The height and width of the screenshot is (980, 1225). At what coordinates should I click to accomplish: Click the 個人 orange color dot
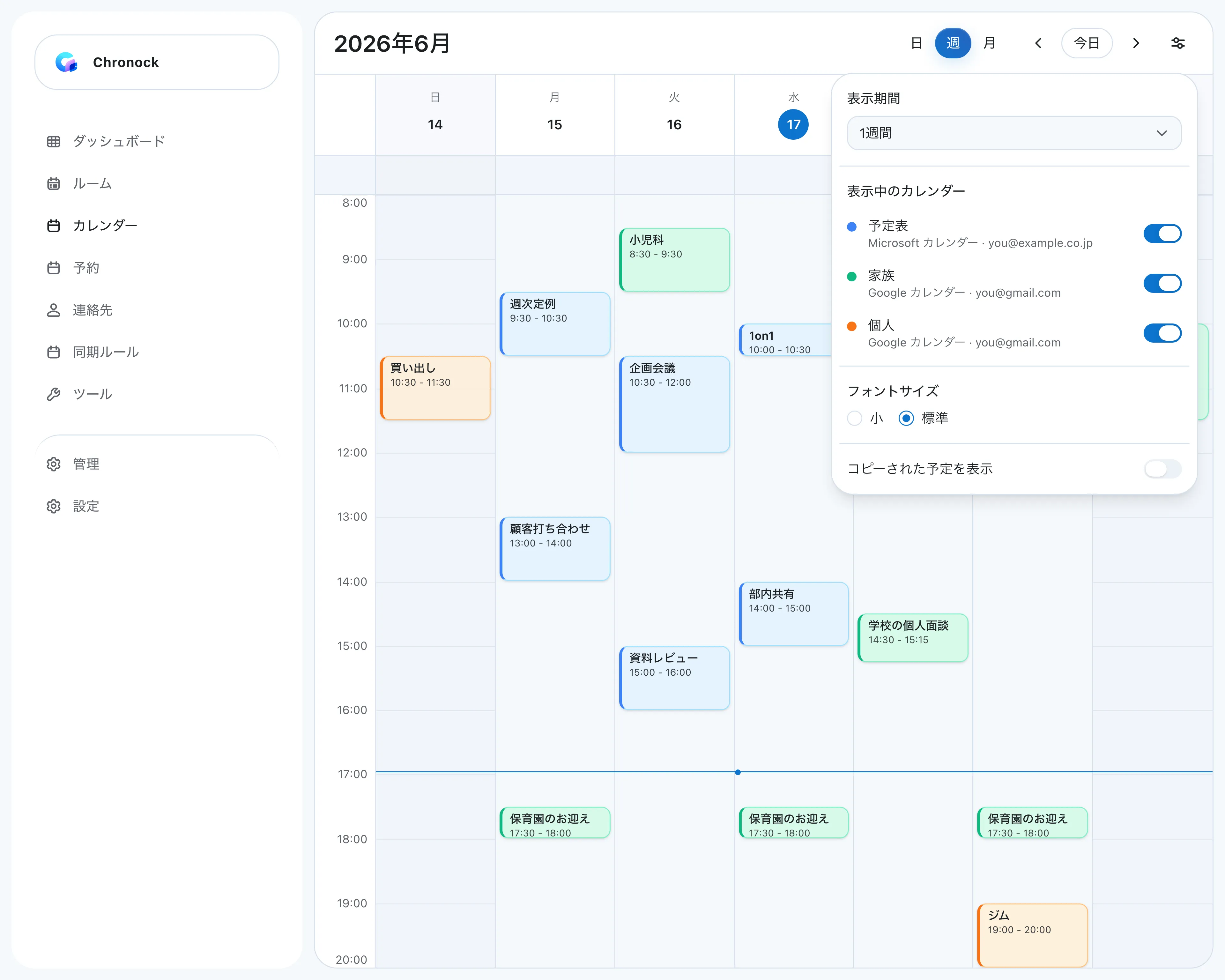(x=851, y=327)
